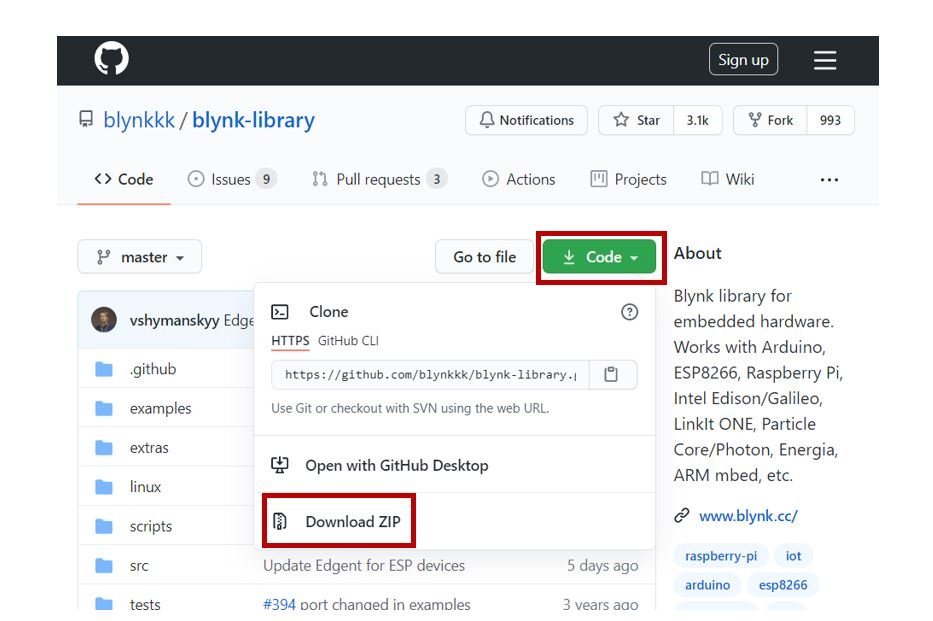Show more repository tabs via ellipsis
The width and height of the screenshot is (933, 621).
829,180
